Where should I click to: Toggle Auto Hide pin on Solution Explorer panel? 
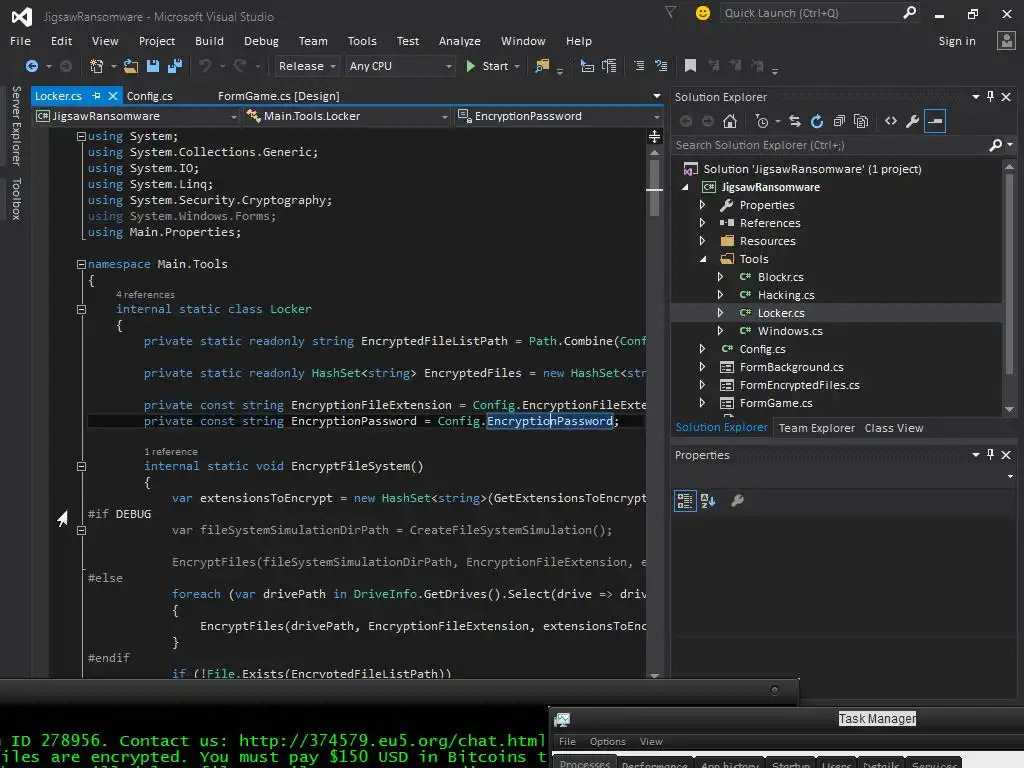click(x=991, y=97)
